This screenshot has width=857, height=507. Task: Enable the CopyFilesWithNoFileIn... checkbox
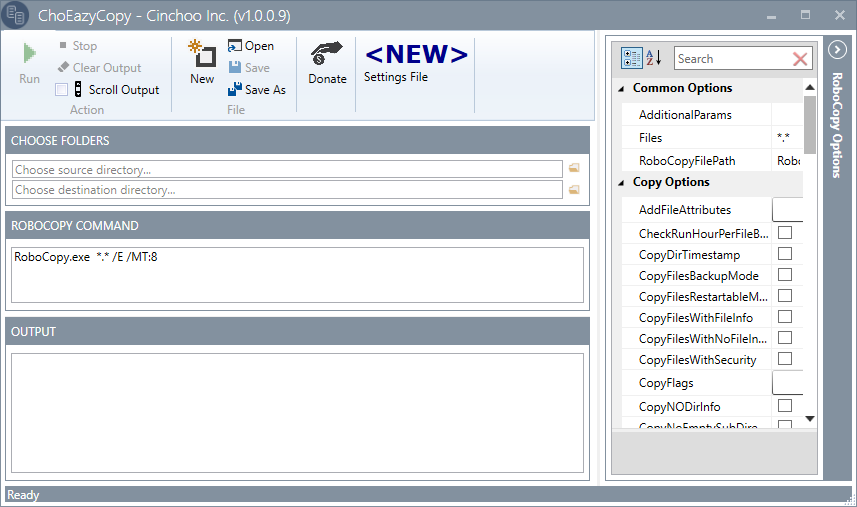point(785,338)
